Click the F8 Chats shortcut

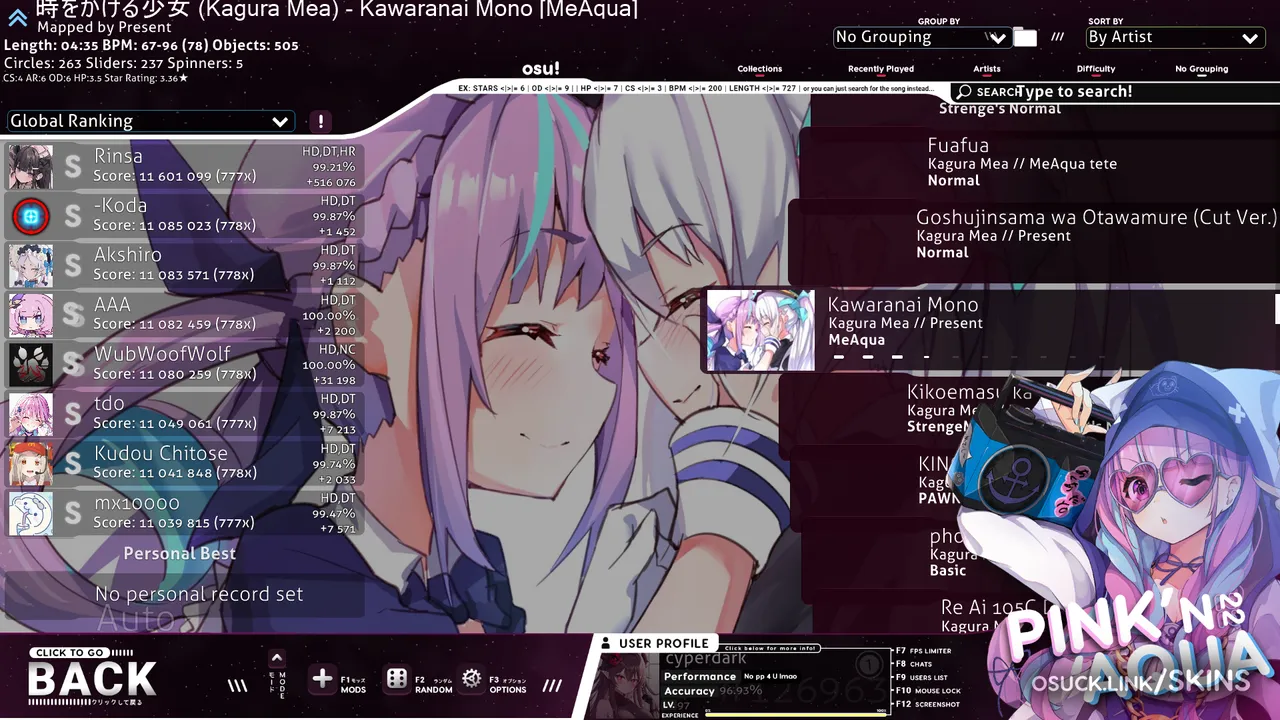[913, 664]
